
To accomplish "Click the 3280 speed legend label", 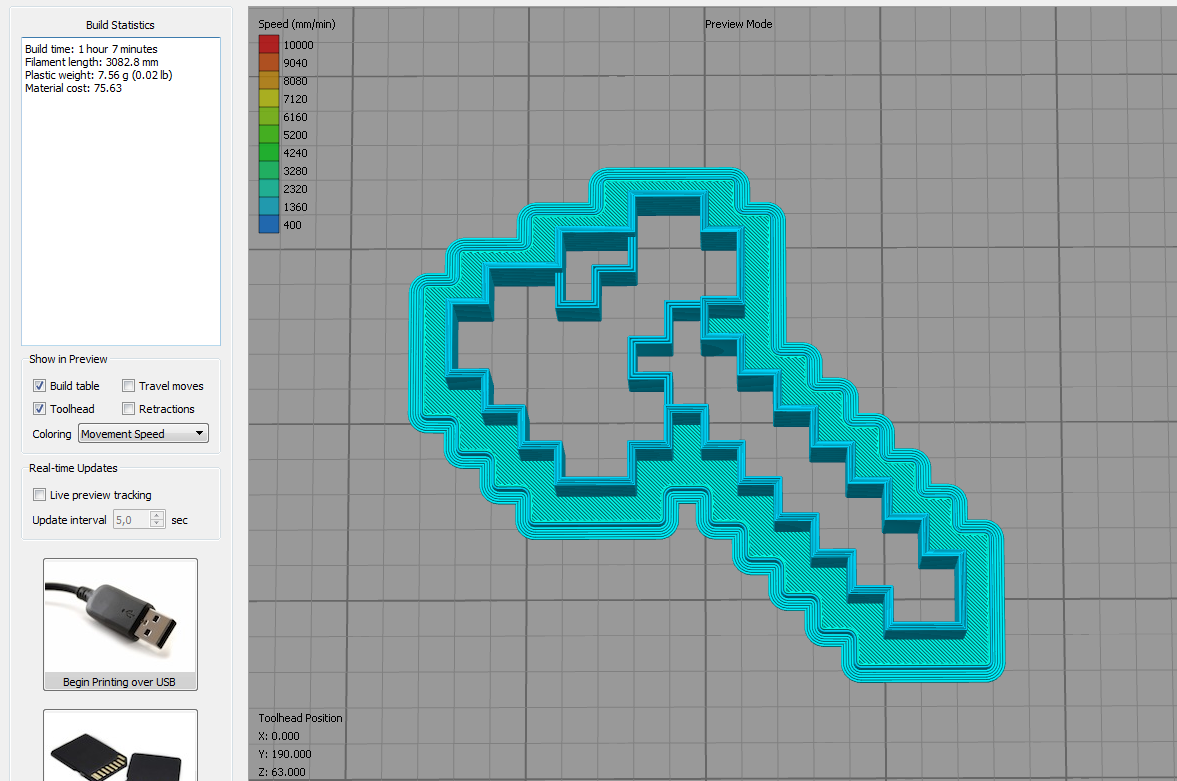I will tap(295, 171).
